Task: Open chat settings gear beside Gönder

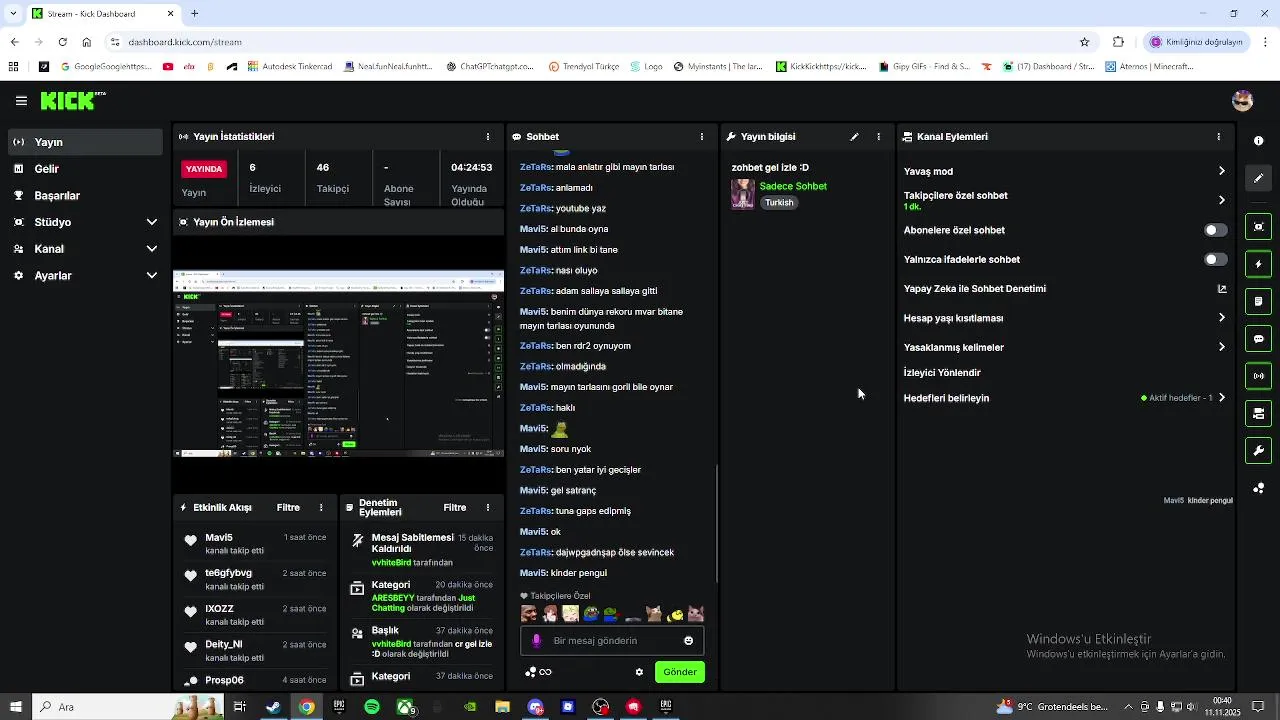Action: point(639,672)
